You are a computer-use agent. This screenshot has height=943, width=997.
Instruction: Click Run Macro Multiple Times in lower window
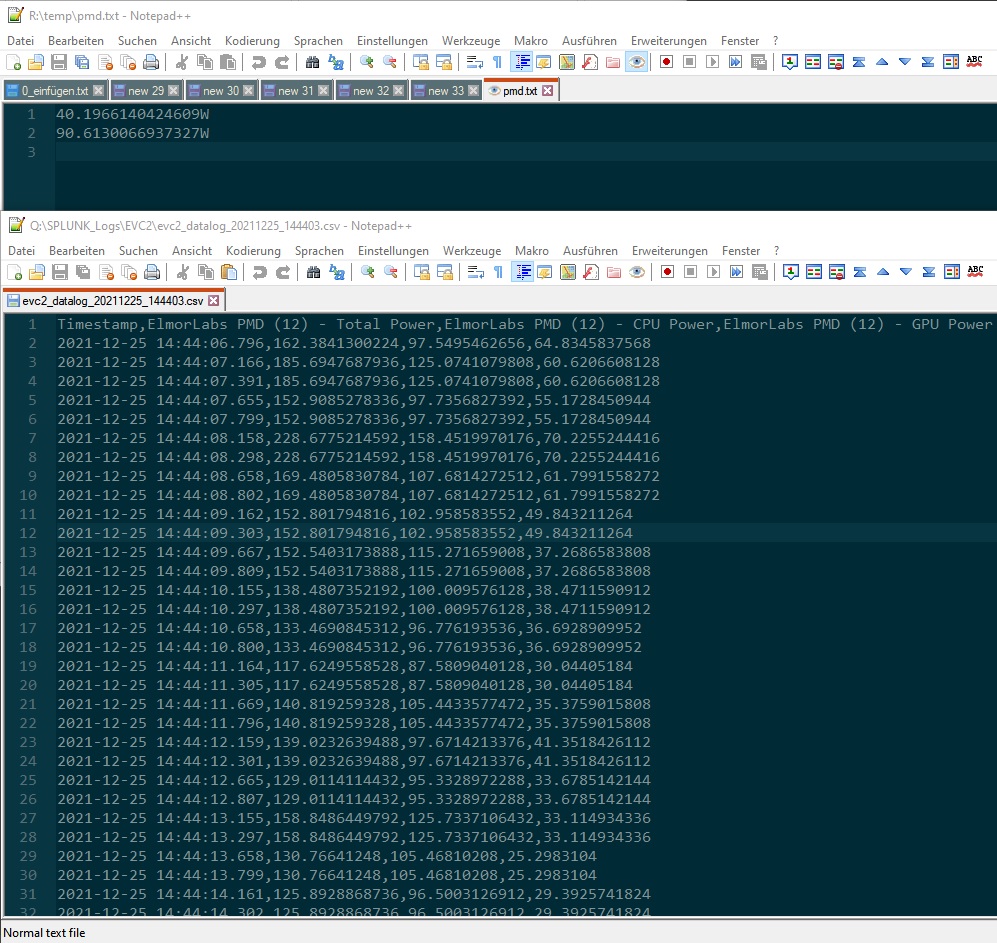pyautogui.click(x=736, y=272)
